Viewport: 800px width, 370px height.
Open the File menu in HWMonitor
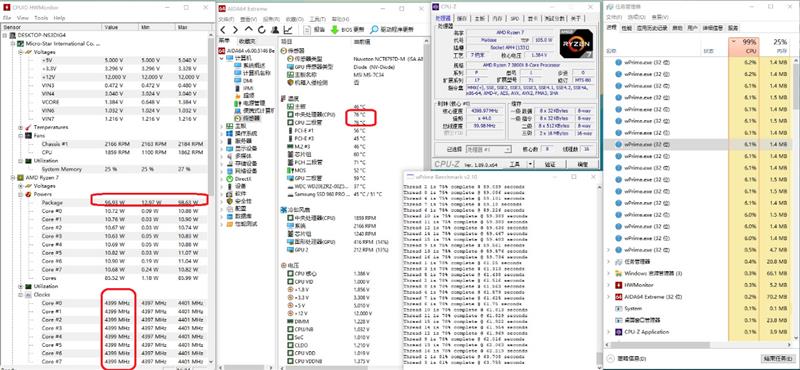8,18
